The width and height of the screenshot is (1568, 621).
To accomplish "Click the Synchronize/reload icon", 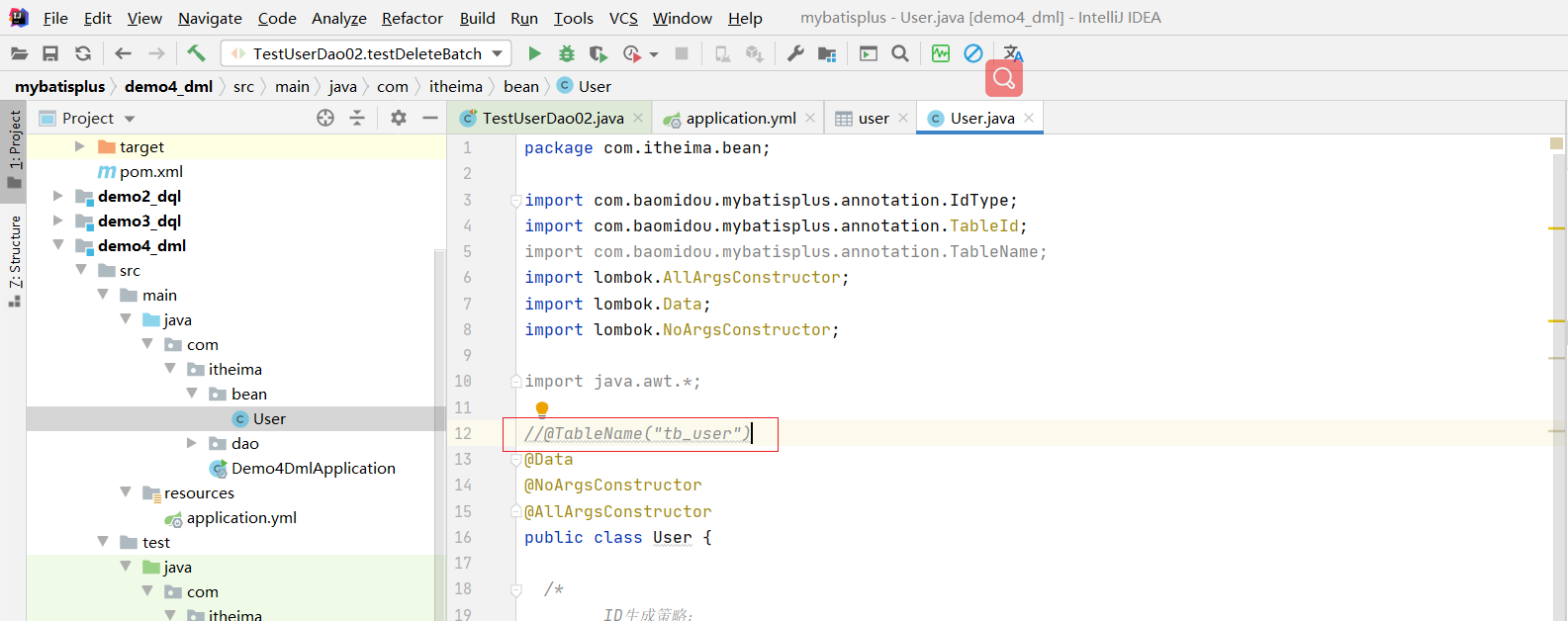I will pyautogui.click(x=83, y=53).
